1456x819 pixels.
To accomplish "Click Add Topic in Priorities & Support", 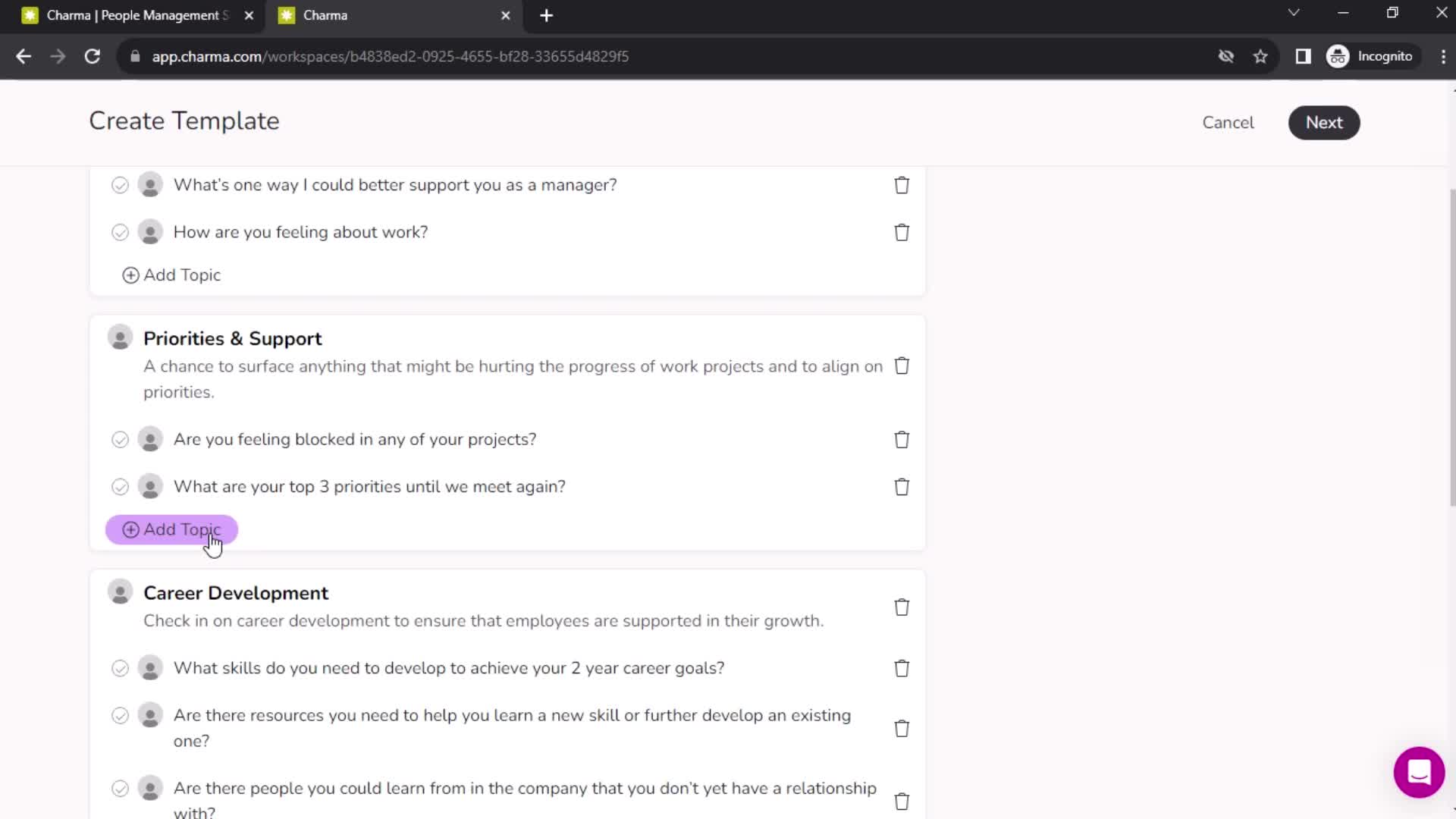I will (171, 529).
